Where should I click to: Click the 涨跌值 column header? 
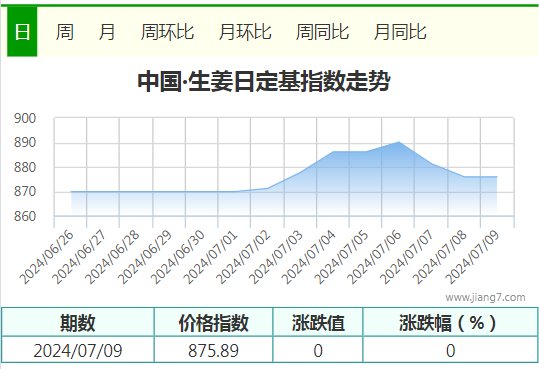pyautogui.click(x=318, y=323)
